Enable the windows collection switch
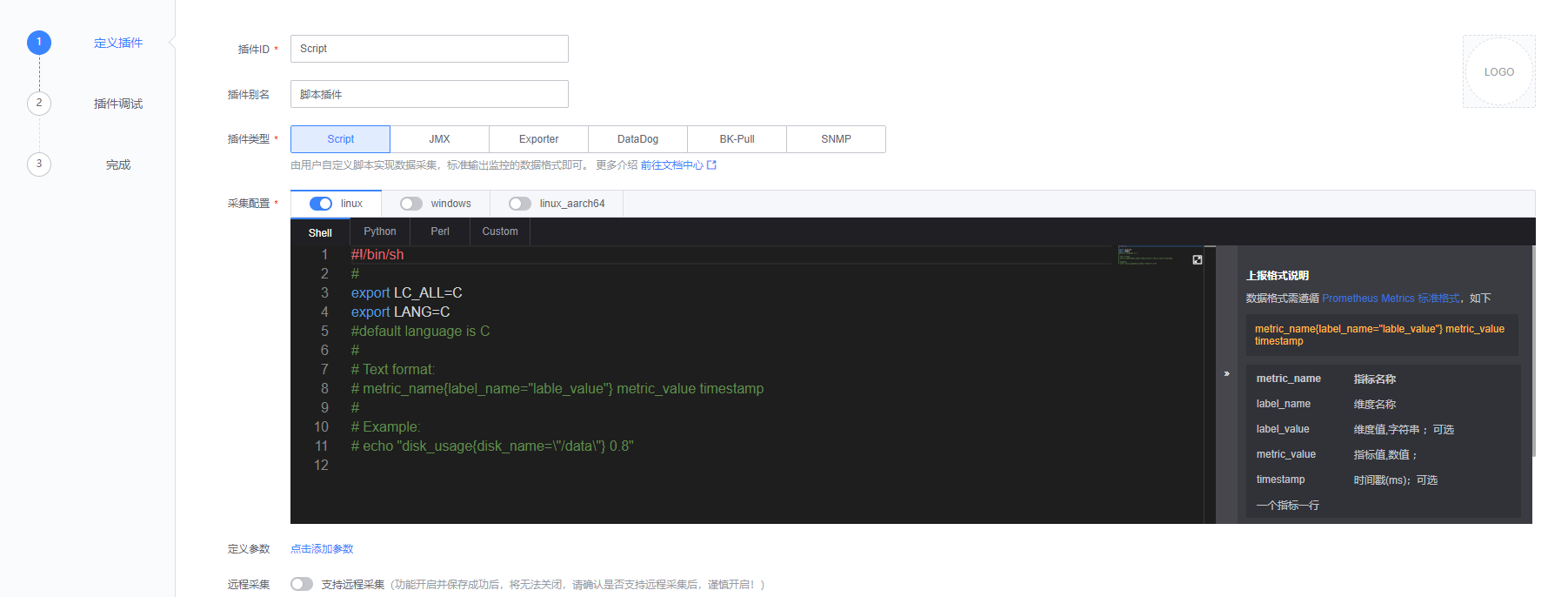 (x=411, y=204)
